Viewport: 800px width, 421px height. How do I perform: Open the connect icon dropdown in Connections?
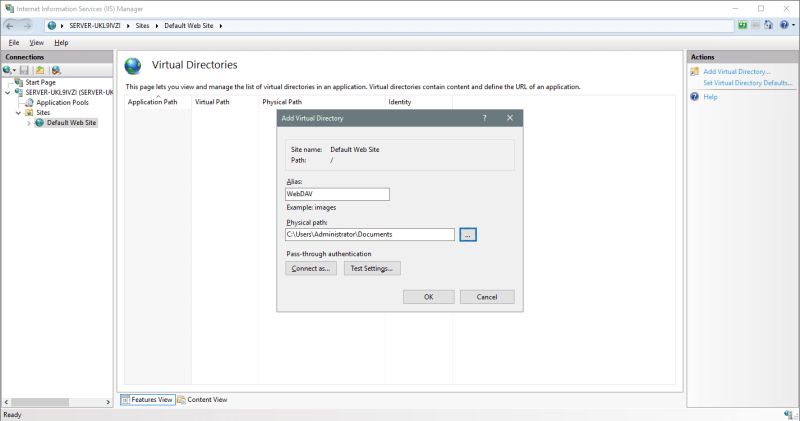point(14,70)
